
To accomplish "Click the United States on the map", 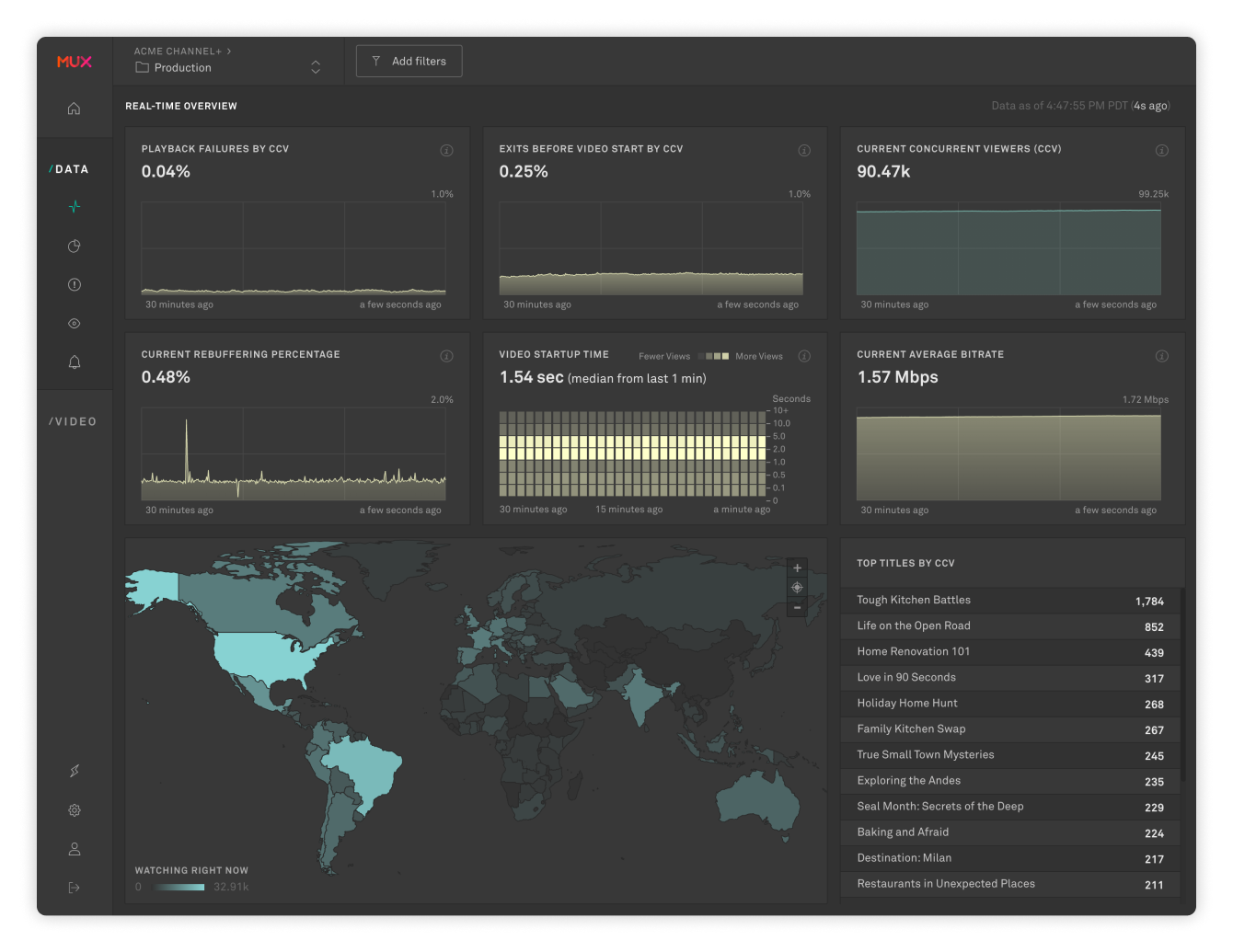I will click(269, 657).
